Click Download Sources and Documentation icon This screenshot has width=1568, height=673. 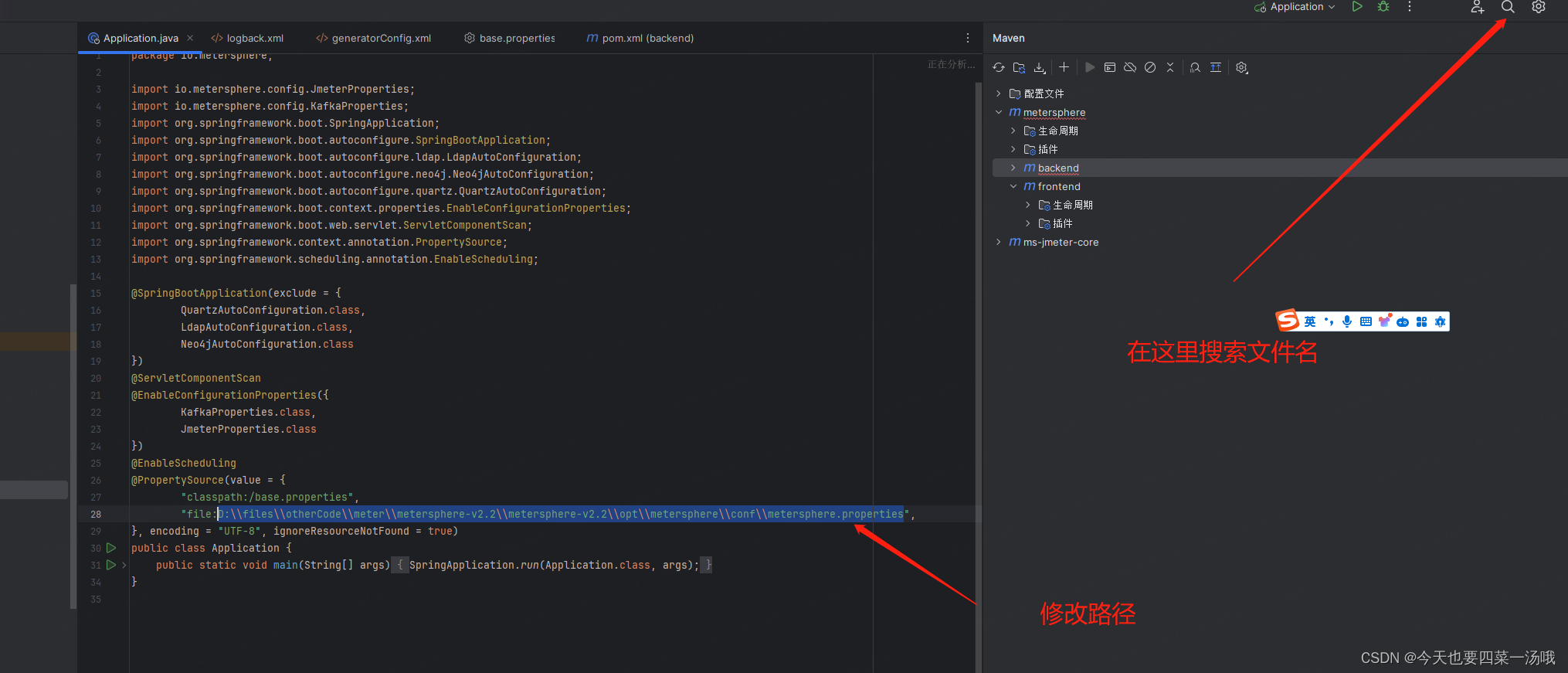1040,67
